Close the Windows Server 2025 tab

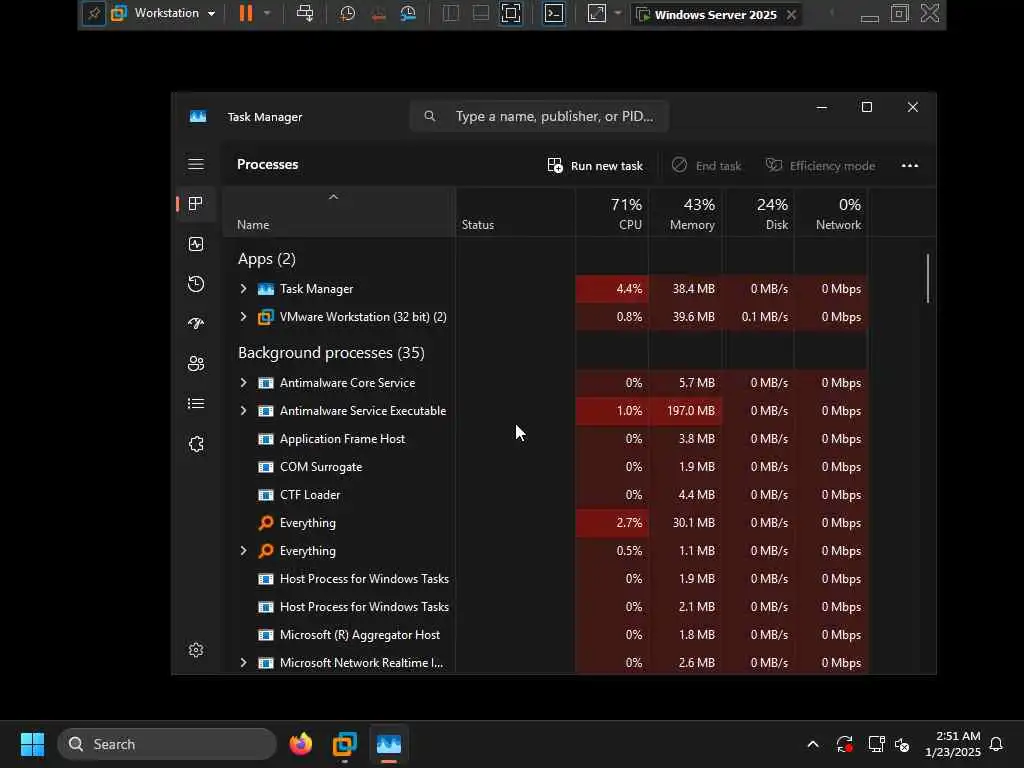tap(792, 14)
